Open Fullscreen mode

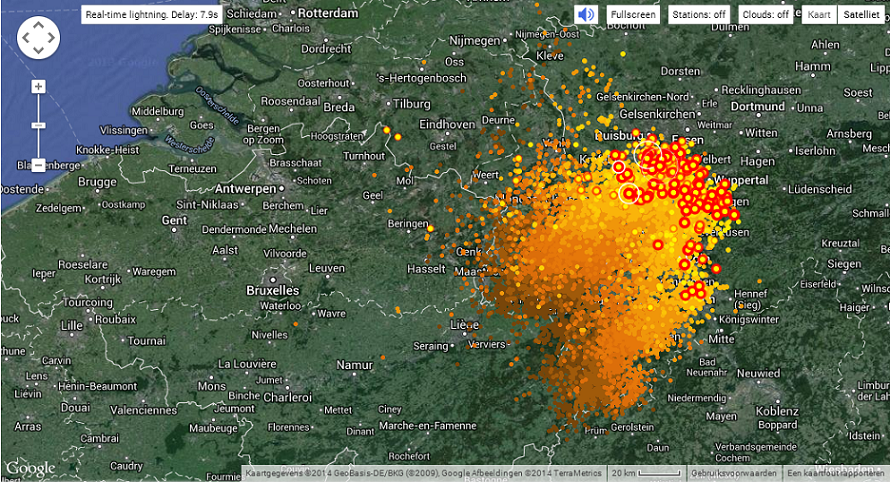pos(633,14)
